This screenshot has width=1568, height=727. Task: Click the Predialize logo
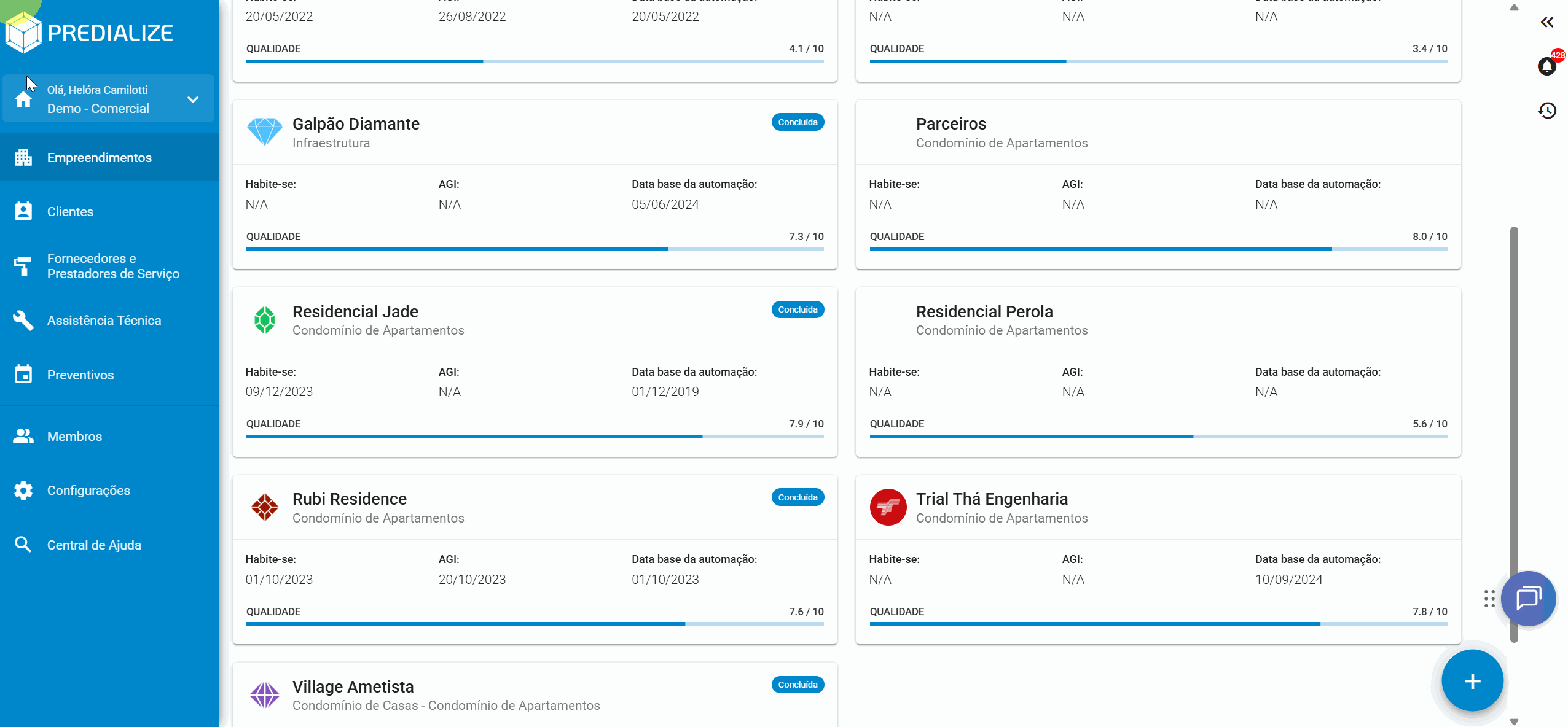(89, 33)
